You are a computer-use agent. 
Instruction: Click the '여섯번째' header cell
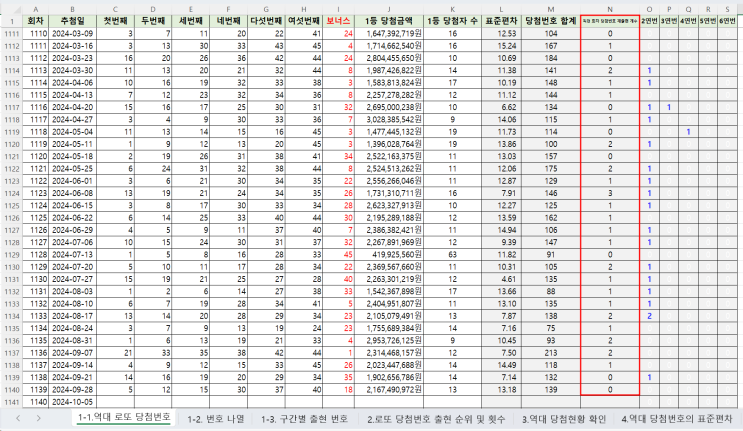(304, 21)
